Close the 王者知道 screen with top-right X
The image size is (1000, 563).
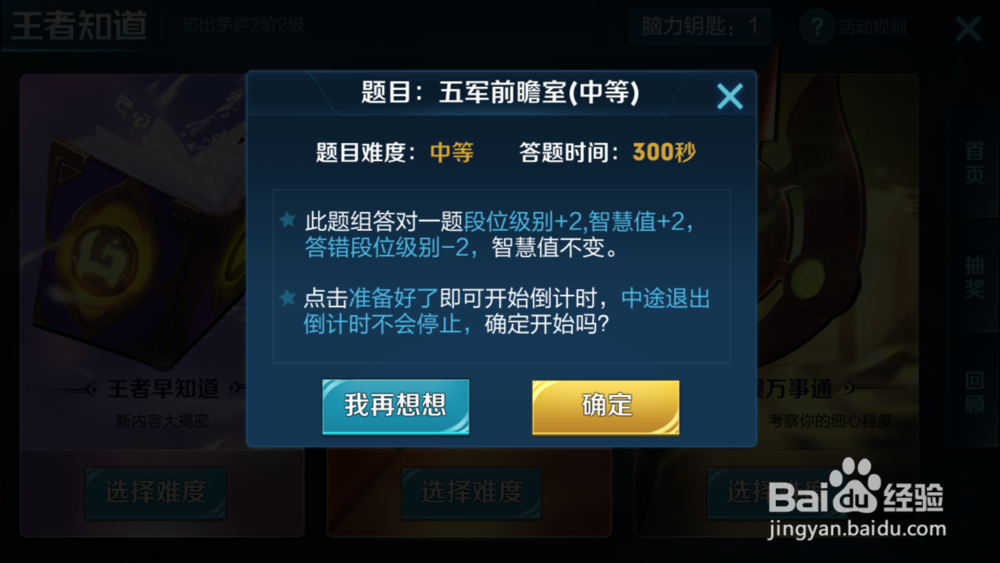[x=968, y=29]
